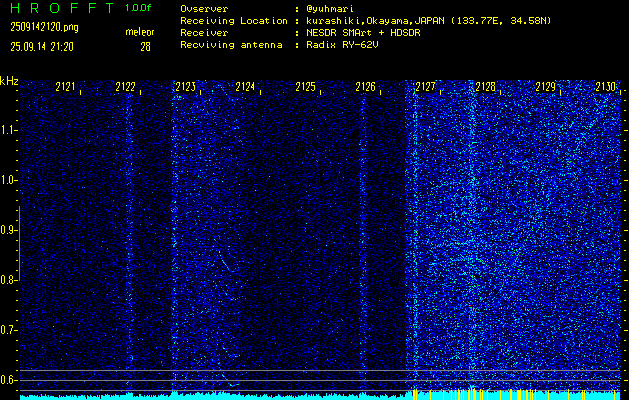The image size is (629, 400).
Task: Click the Radix RY-62V antenna text
Action: [x=343, y=45]
